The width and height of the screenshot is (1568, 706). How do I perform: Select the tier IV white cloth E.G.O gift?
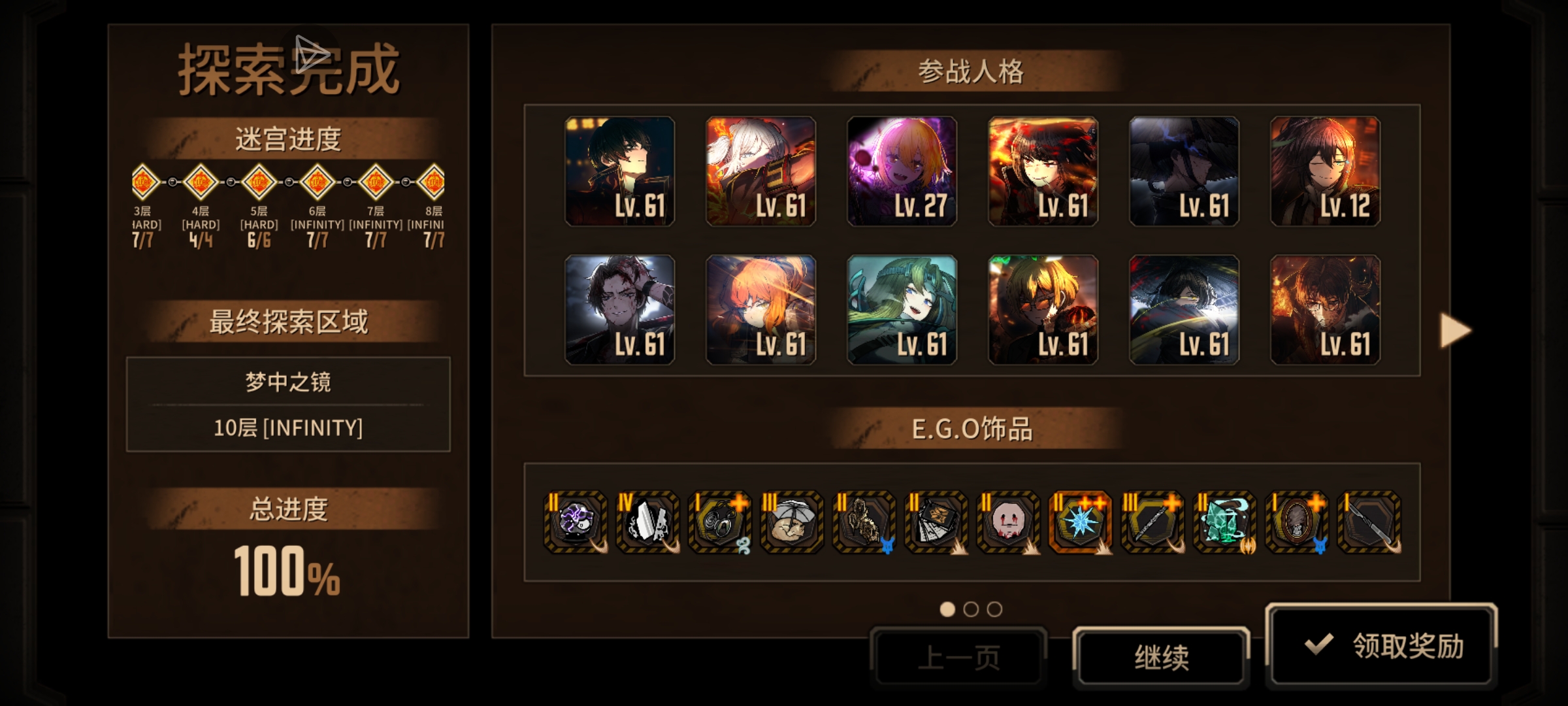point(647,522)
